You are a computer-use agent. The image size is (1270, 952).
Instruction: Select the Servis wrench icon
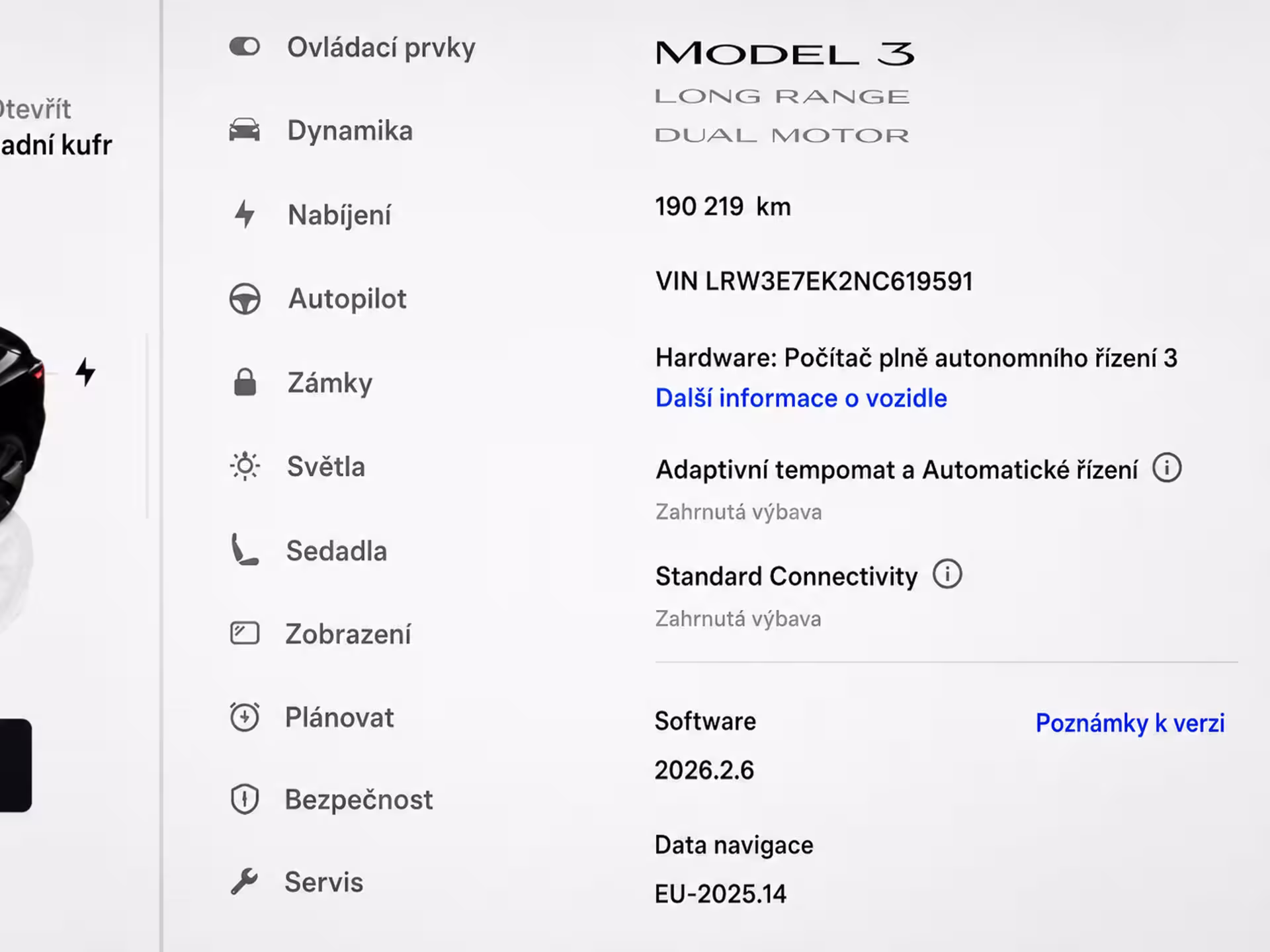[x=244, y=881]
